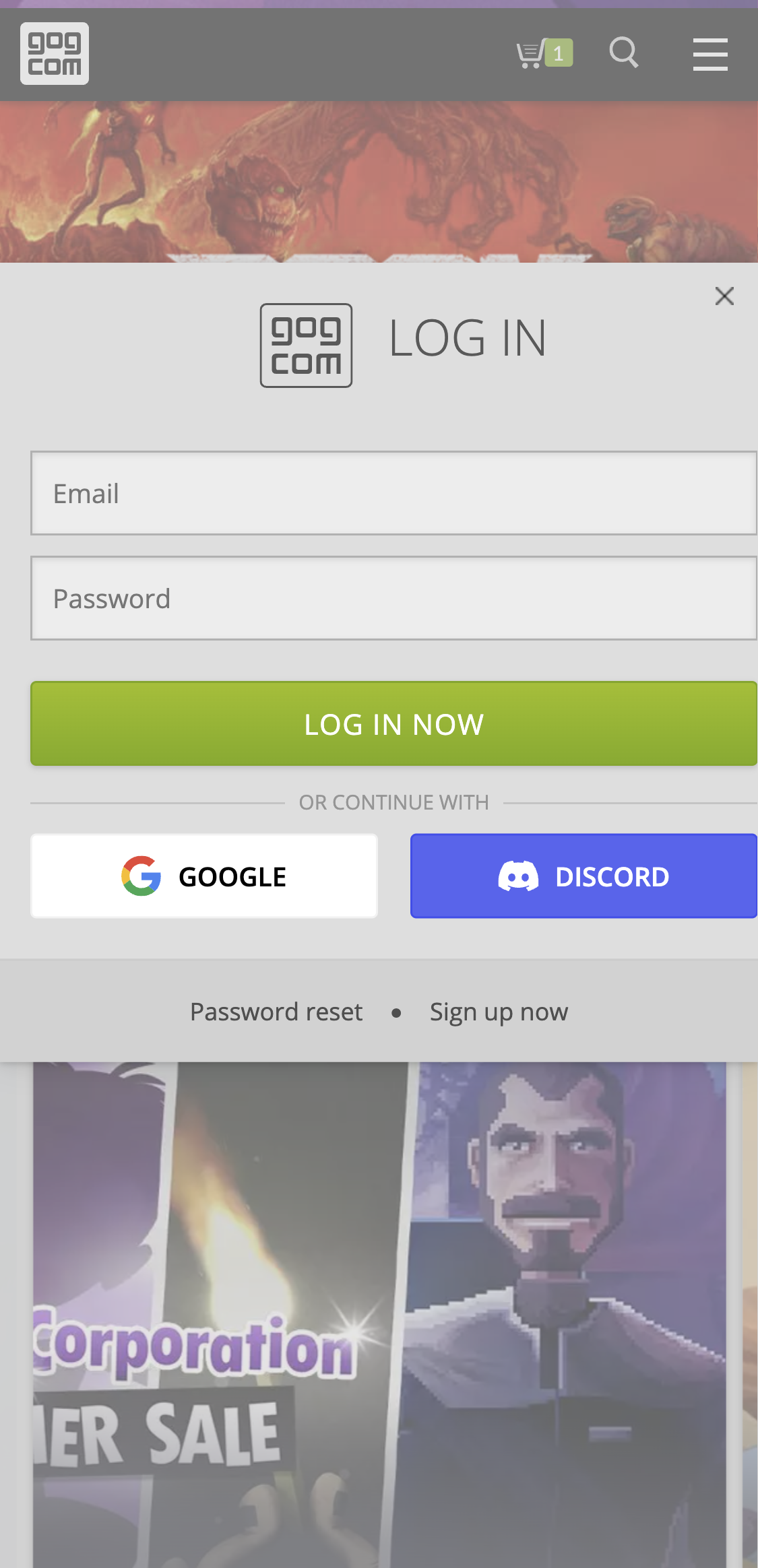Image resolution: width=758 pixels, height=1568 pixels.
Task: Click the Email input field
Action: [394, 493]
